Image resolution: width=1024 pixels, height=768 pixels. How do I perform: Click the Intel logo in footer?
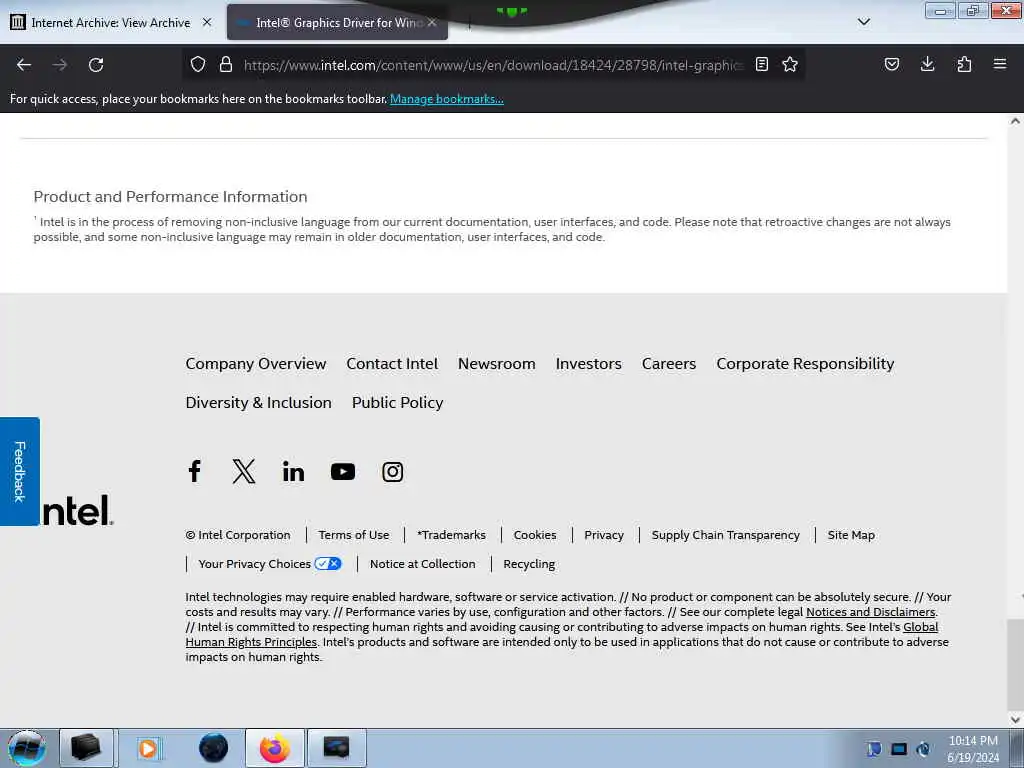pyautogui.click(x=77, y=510)
